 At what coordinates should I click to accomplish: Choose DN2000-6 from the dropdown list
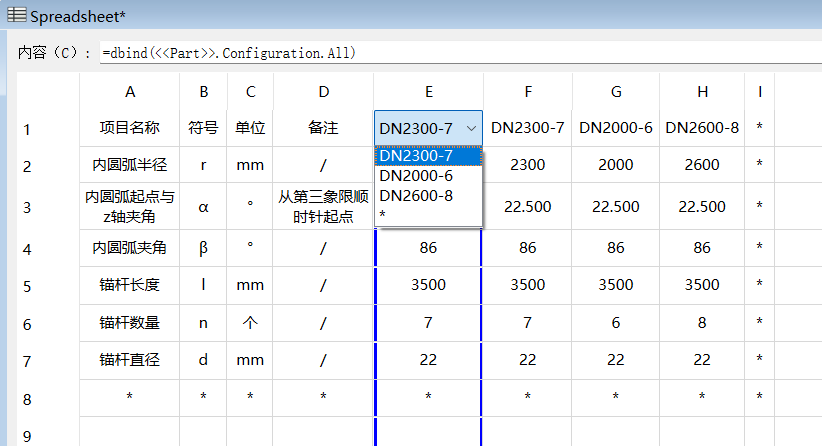428,176
